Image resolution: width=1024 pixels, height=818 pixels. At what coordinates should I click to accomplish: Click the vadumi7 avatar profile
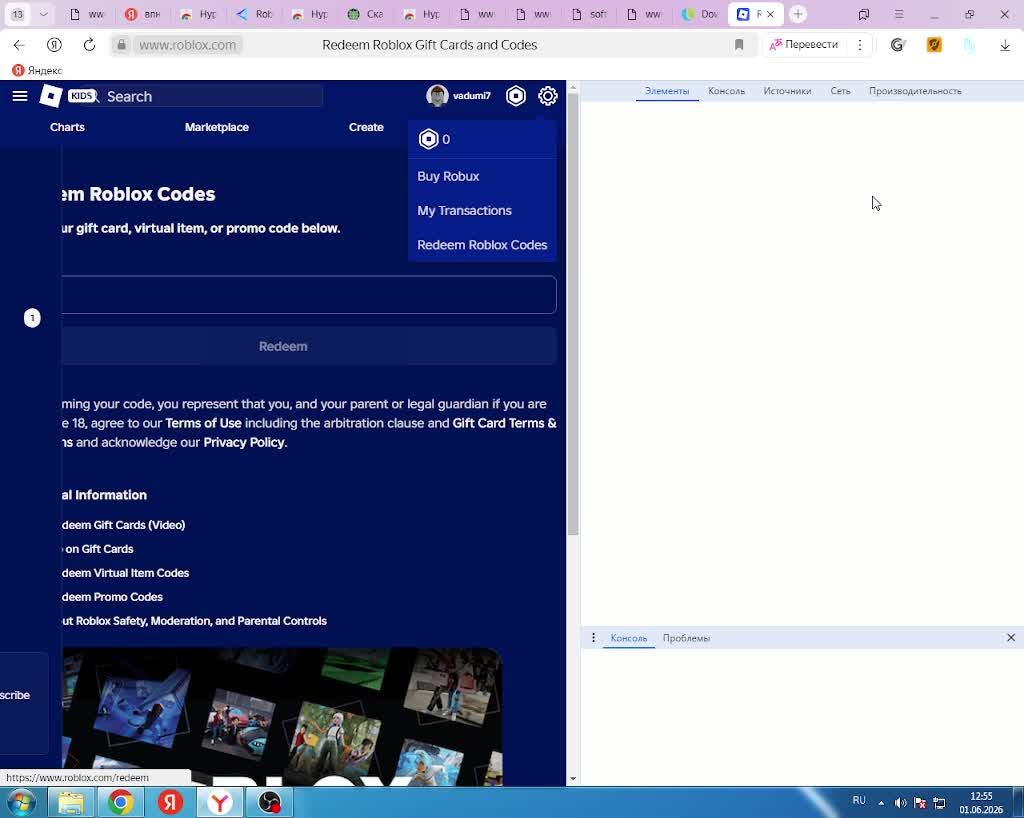pyautogui.click(x=437, y=96)
